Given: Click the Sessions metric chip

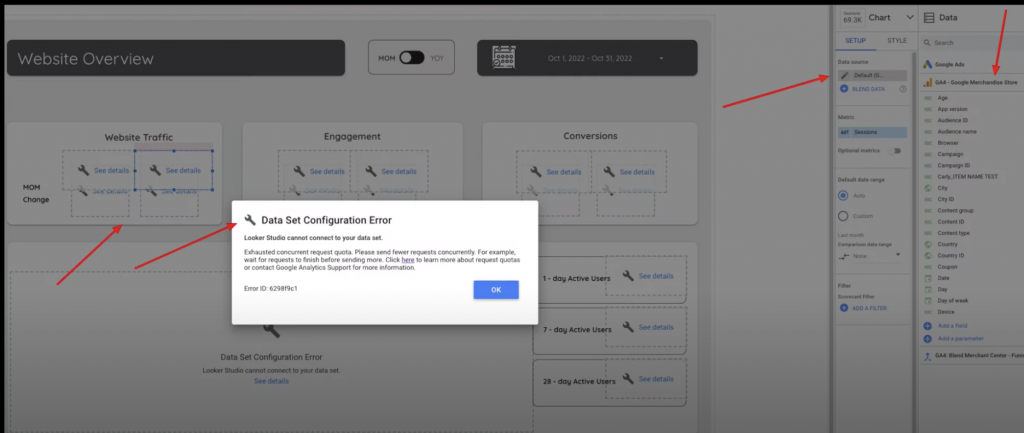Looking at the screenshot, I should [872, 132].
